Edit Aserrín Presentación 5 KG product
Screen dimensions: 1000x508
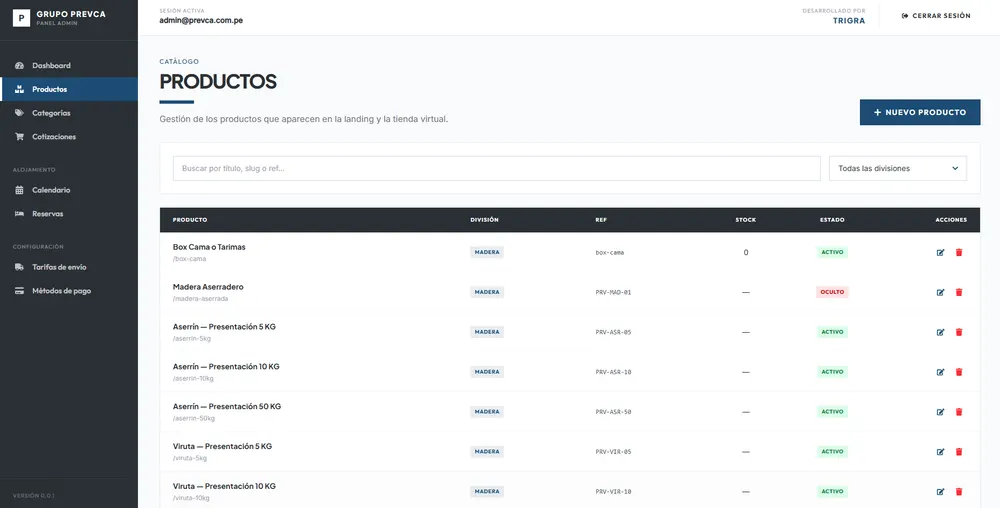coord(940,332)
